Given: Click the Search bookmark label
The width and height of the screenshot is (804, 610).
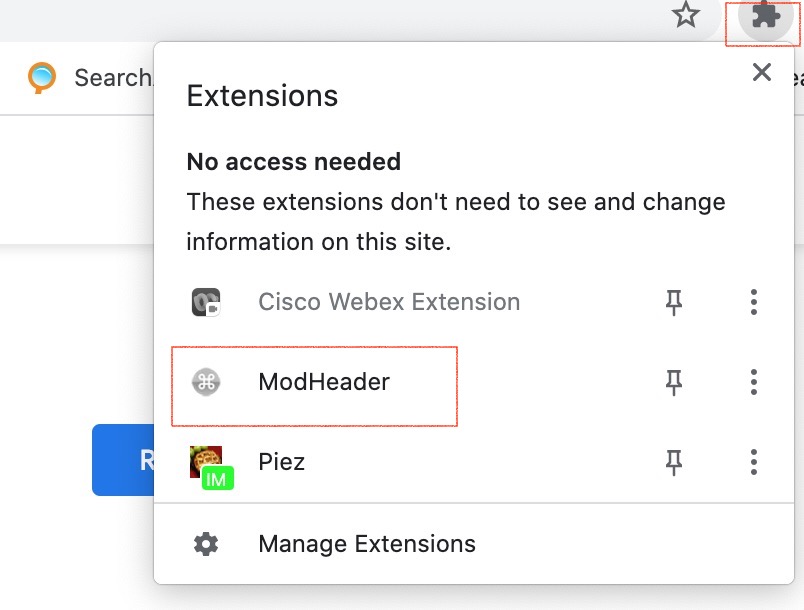Looking at the screenshot, I should (112, 77).
